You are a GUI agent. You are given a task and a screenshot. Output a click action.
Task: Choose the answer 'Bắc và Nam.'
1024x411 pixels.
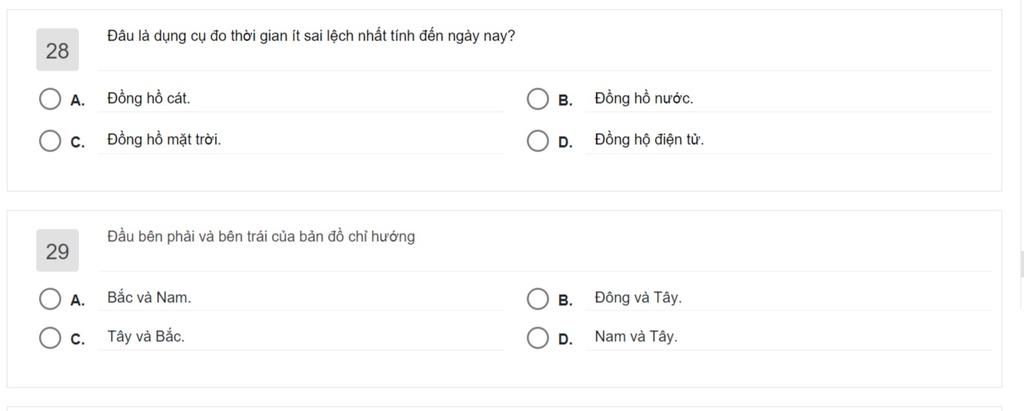[149, 297]
